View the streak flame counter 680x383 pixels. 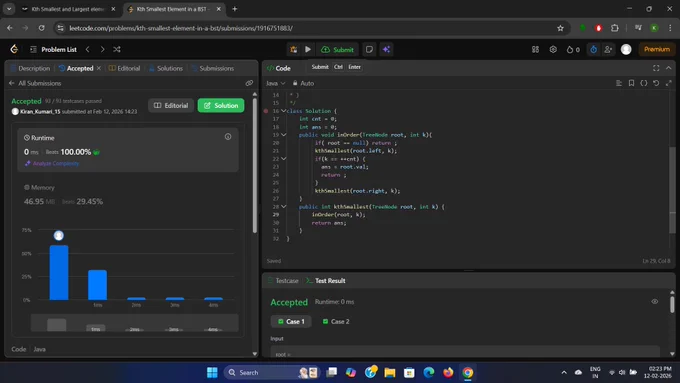click(x=573, y=49)
